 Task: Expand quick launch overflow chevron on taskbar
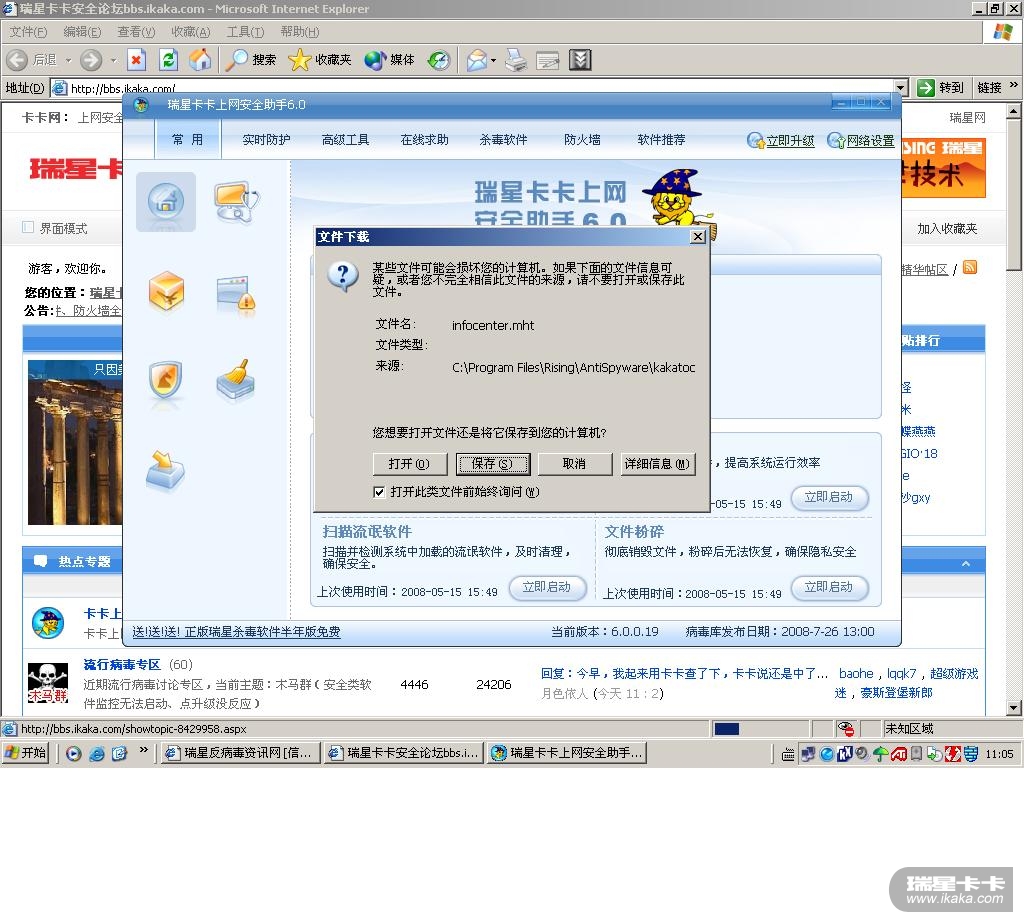[x=144, y=750]
